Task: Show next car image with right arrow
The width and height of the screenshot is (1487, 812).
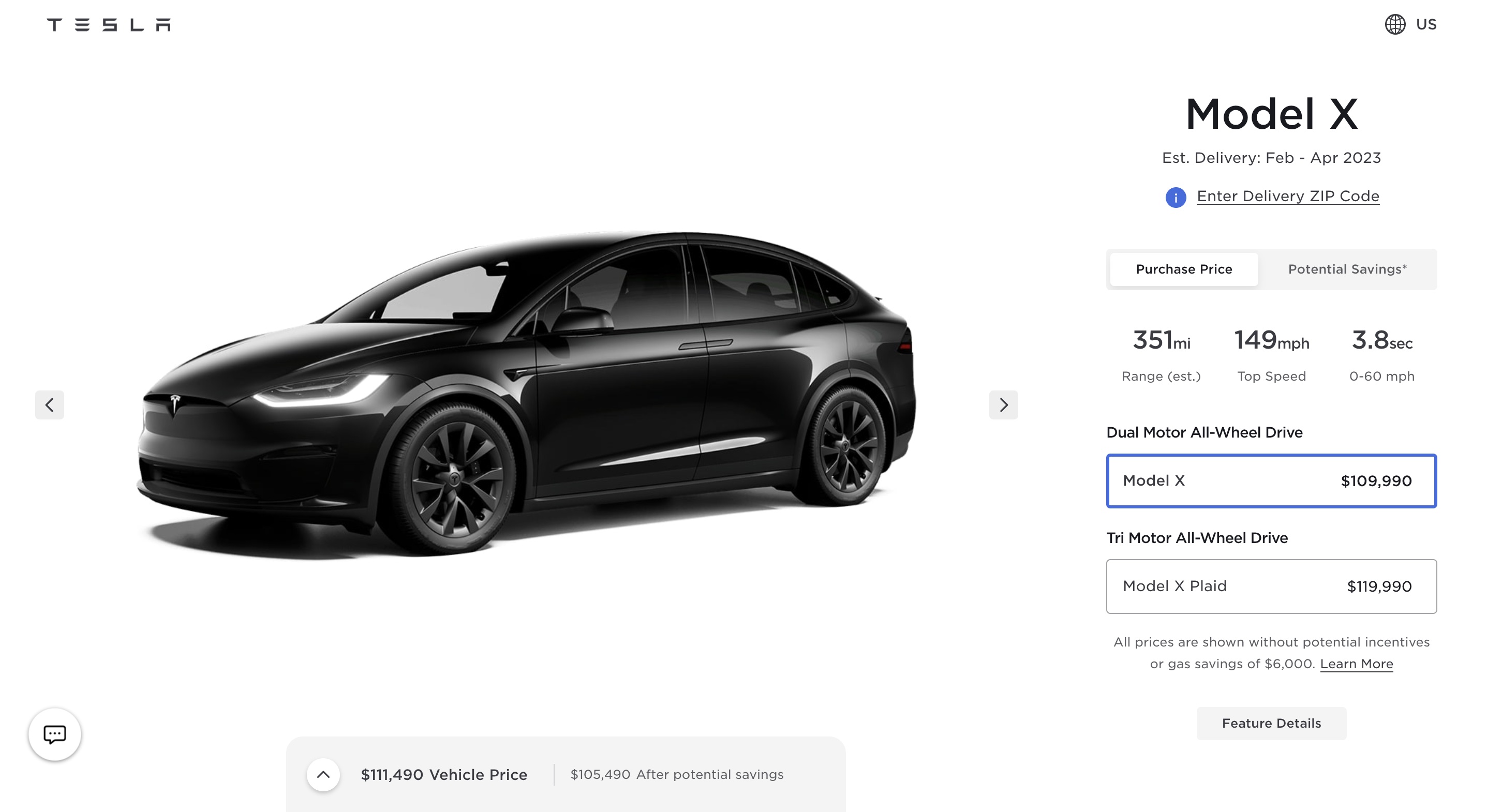Action: click(x=1003, y=404)
